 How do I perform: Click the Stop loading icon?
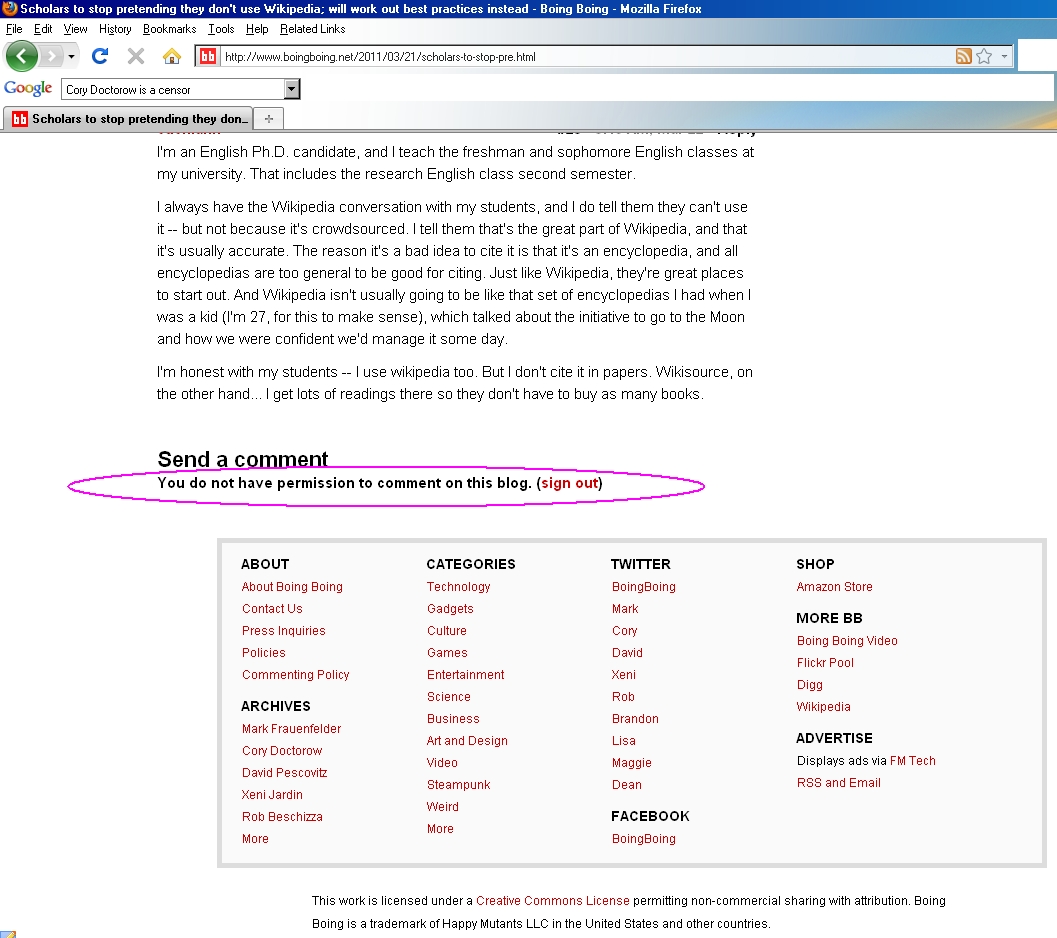pos(136,56)
